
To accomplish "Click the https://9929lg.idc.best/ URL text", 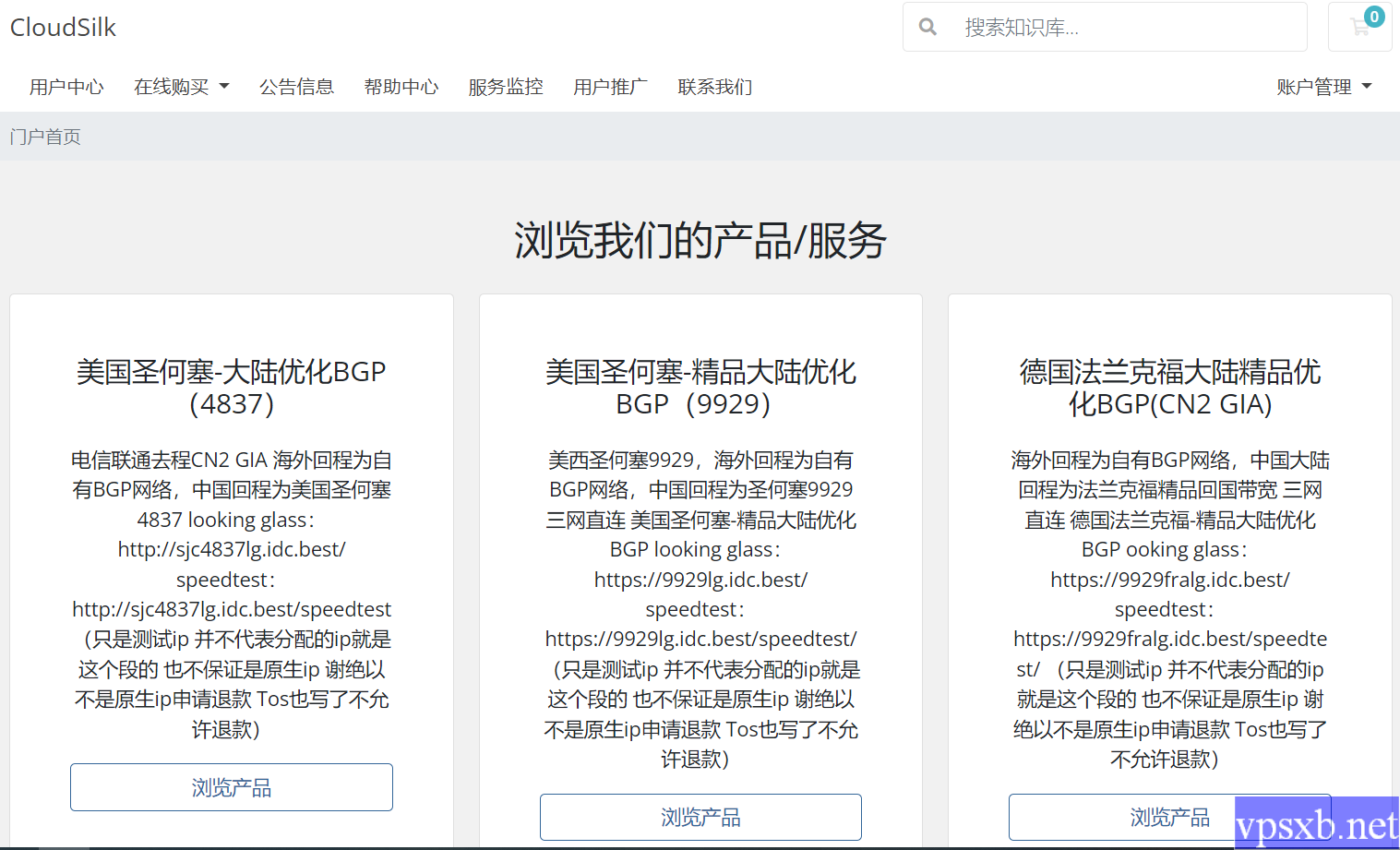I will click(x=700, y=580).
